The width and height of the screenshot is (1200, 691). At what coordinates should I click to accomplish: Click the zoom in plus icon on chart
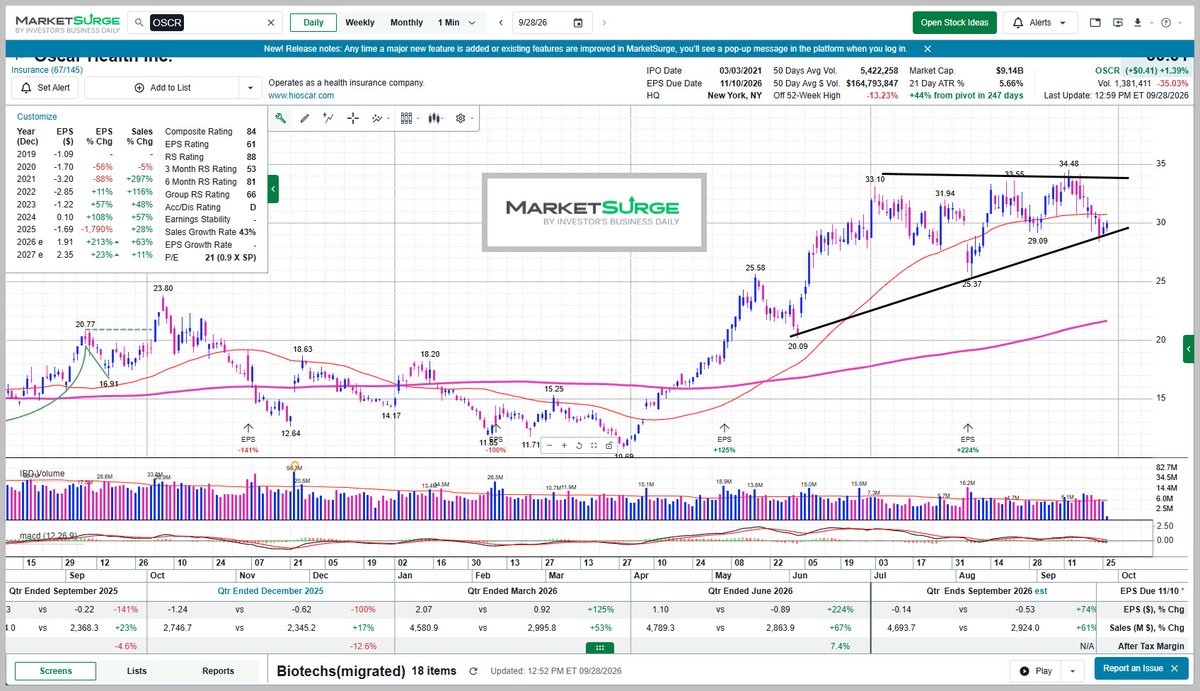click(x=564, y=446)
